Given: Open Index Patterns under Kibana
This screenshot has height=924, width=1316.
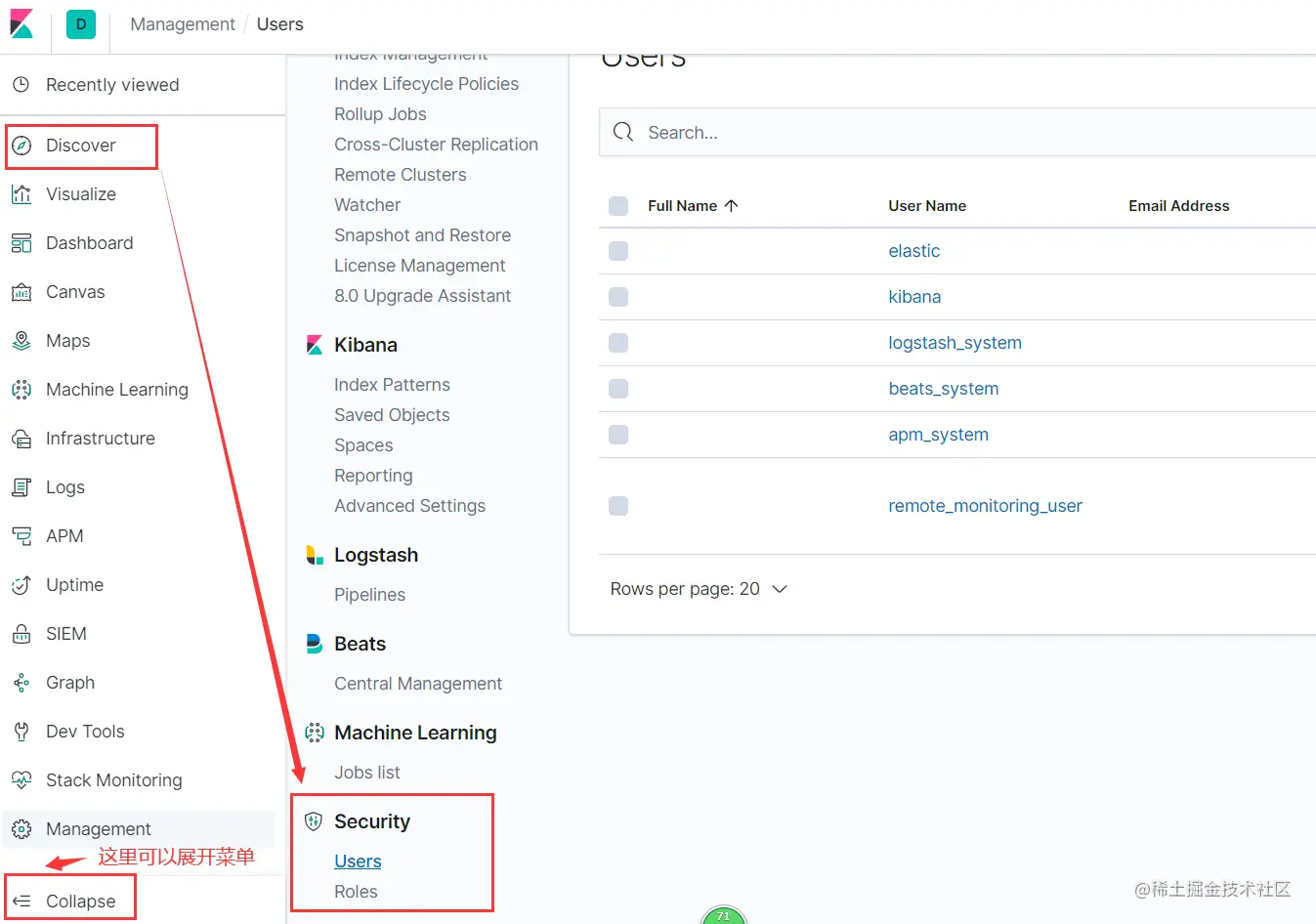Looking at the screenshot, I should click(x=392, y=385).
